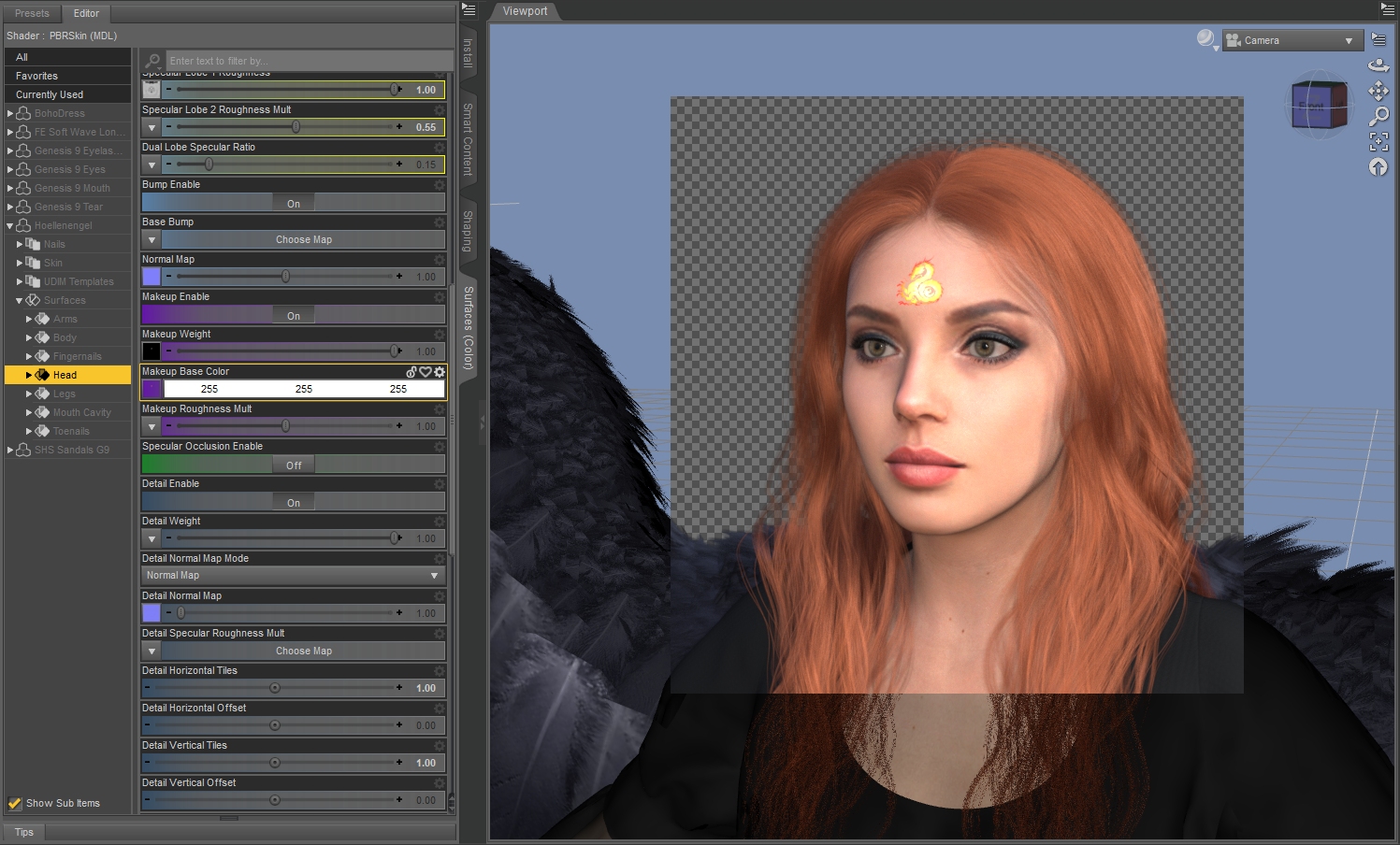Image resolution: width=1400 pixels, height=845 pixels.
Task: Open the Surfaces pane options menu icon
Action: tap(469, 10)
